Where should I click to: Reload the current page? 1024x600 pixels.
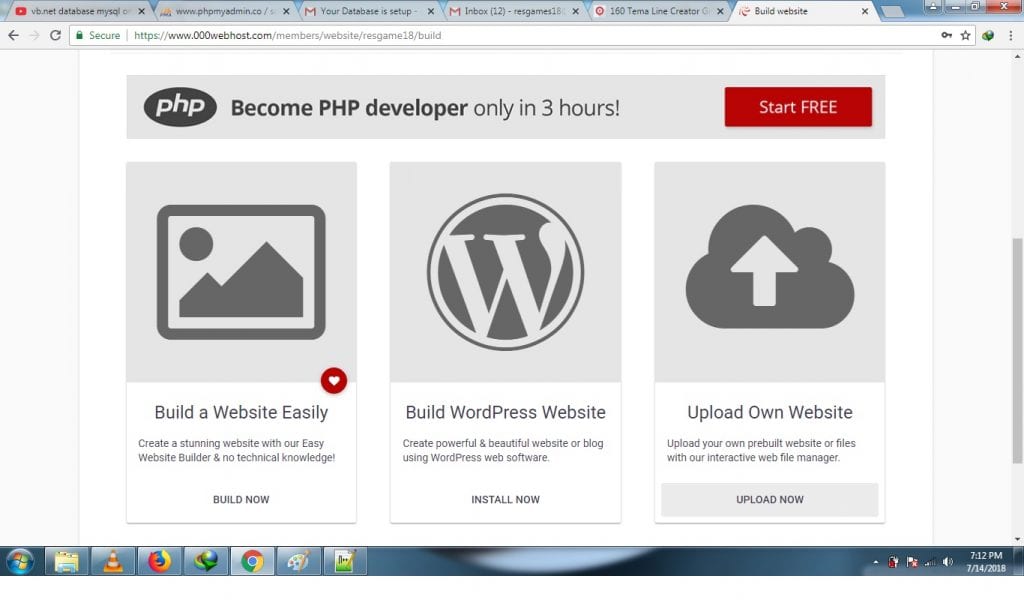(x=56, y=35)
